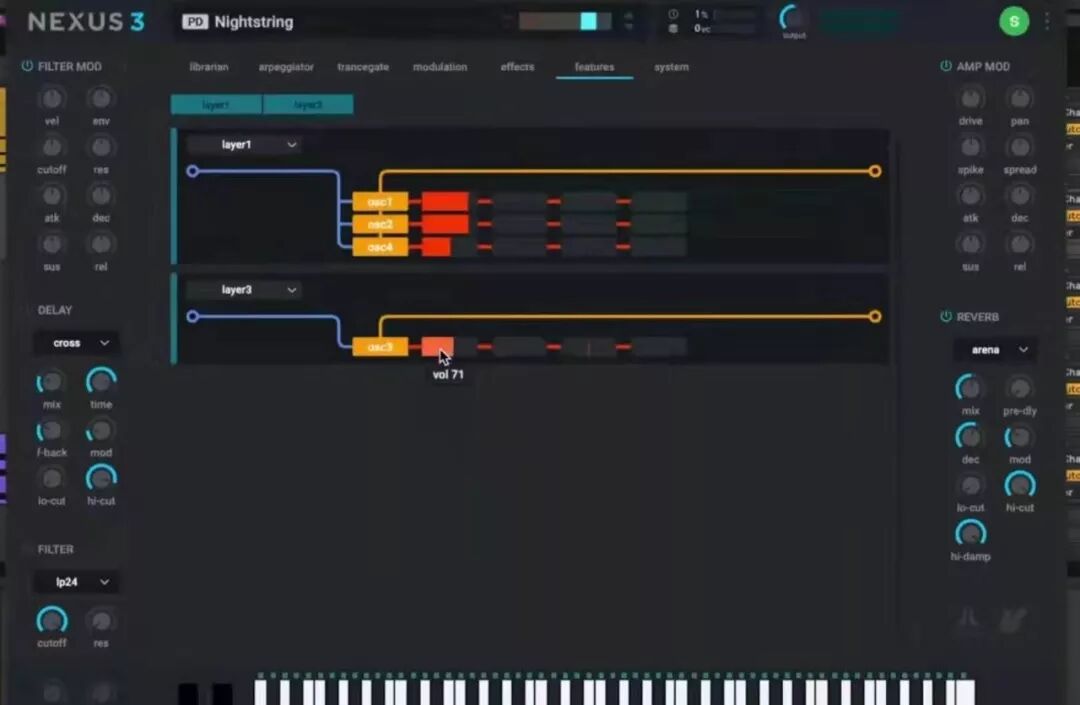
Task: Expand the layer1 selector dropdown
Action: [x=244, y=145]
